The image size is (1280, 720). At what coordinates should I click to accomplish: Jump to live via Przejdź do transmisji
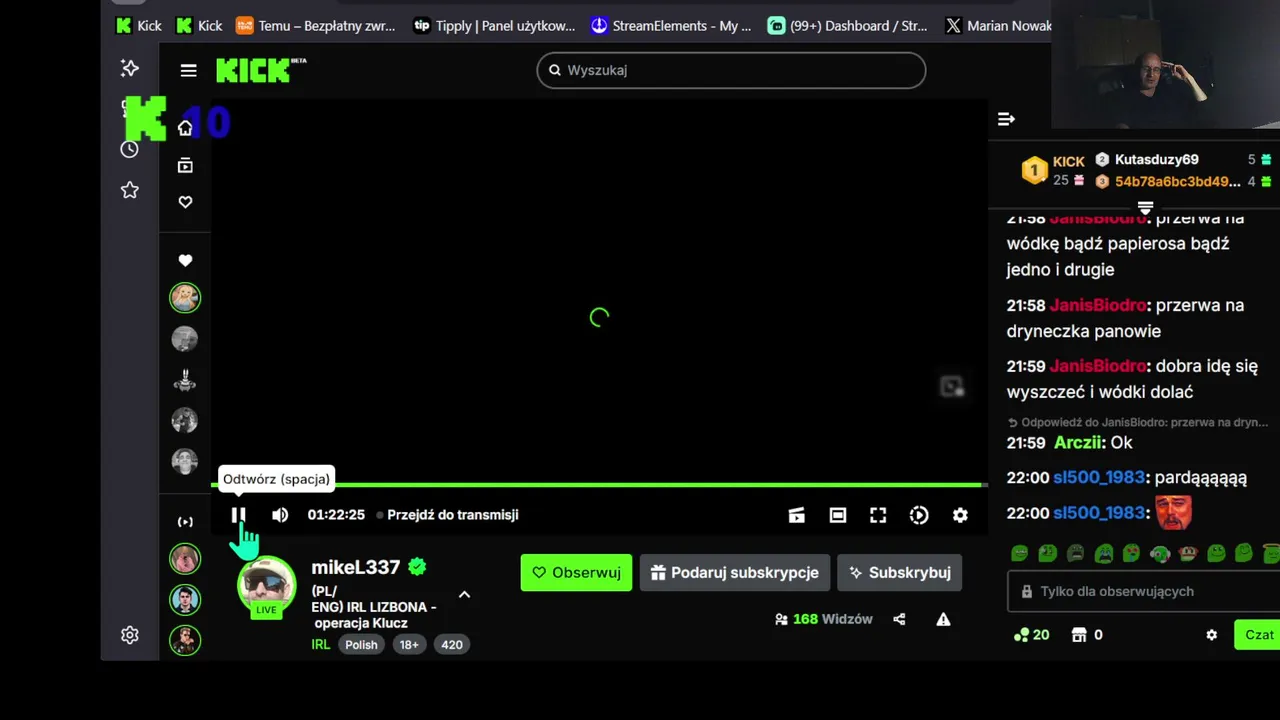tap(452, 515)
